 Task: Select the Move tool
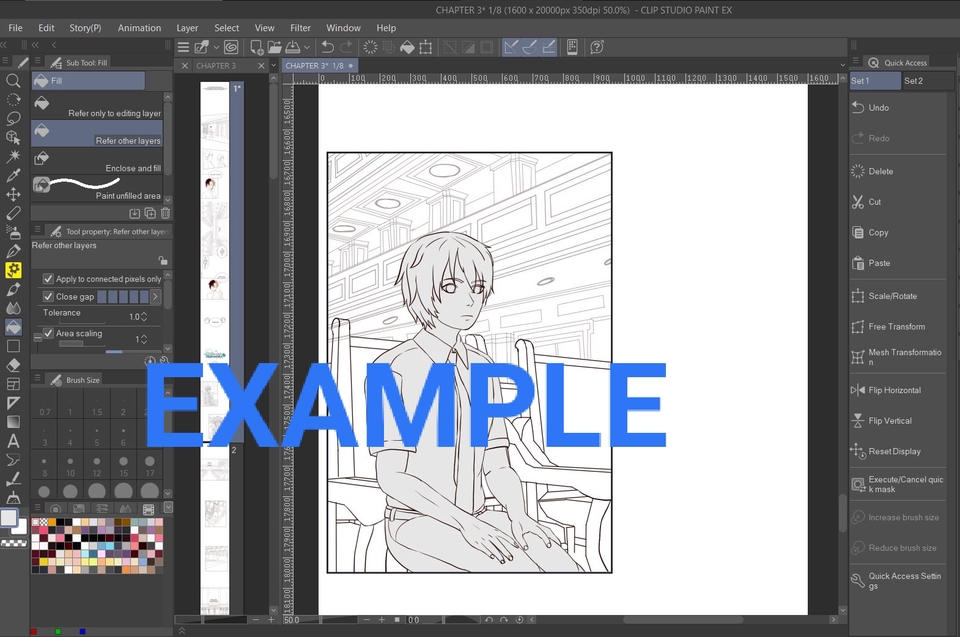coord(13,192)
